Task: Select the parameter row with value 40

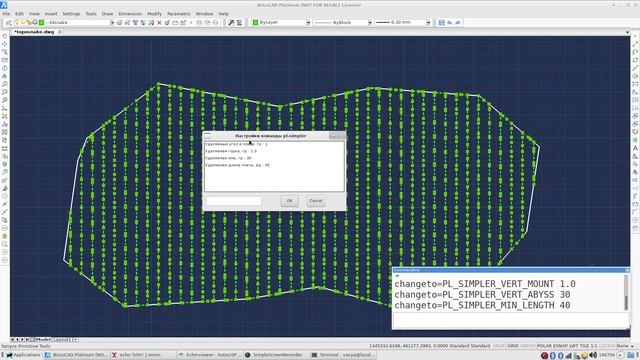Action: pos(274,165)
